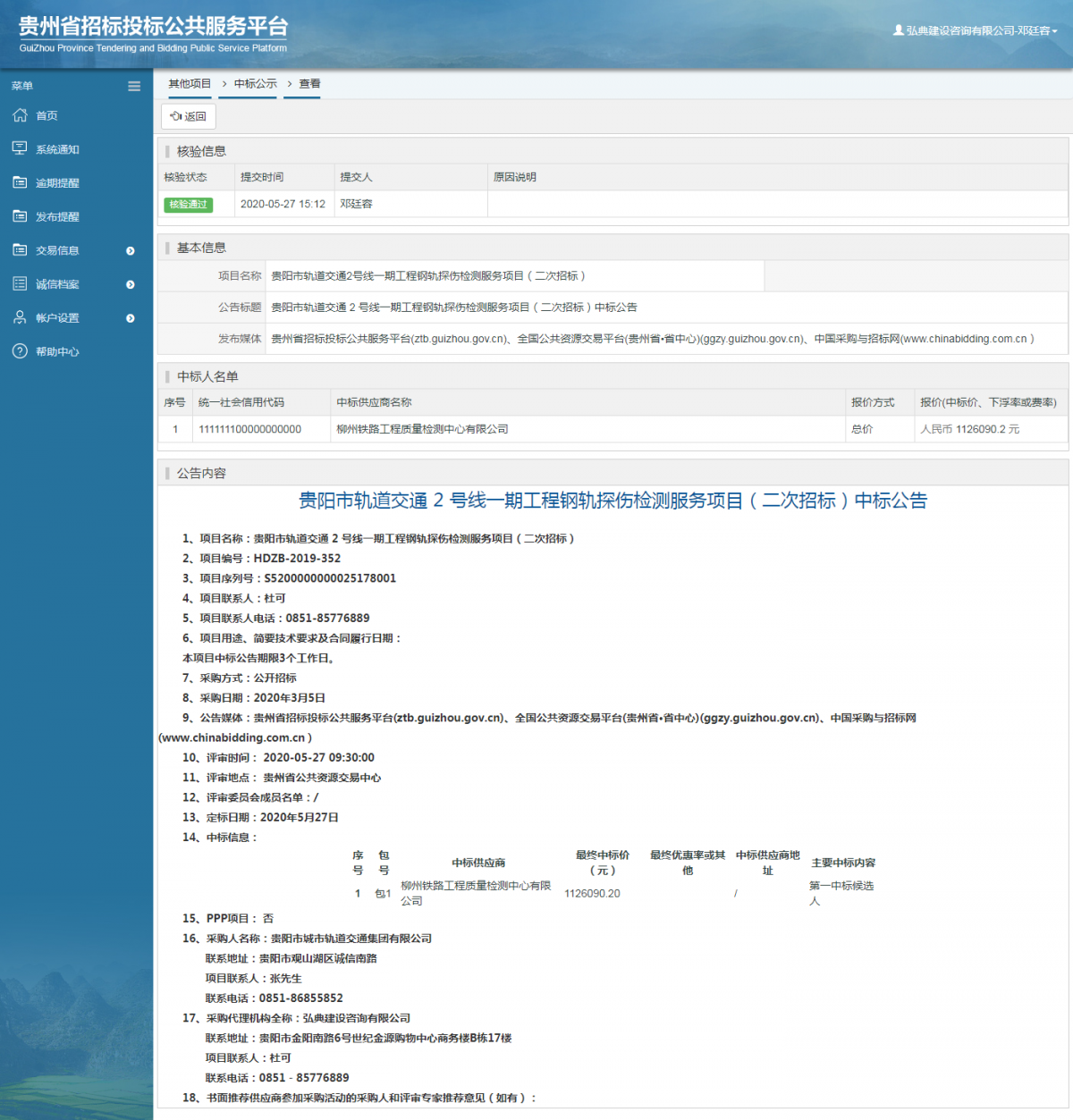
Task: Open 帮助中心 in the sidebar menu
Action: [x=57, y=352]
